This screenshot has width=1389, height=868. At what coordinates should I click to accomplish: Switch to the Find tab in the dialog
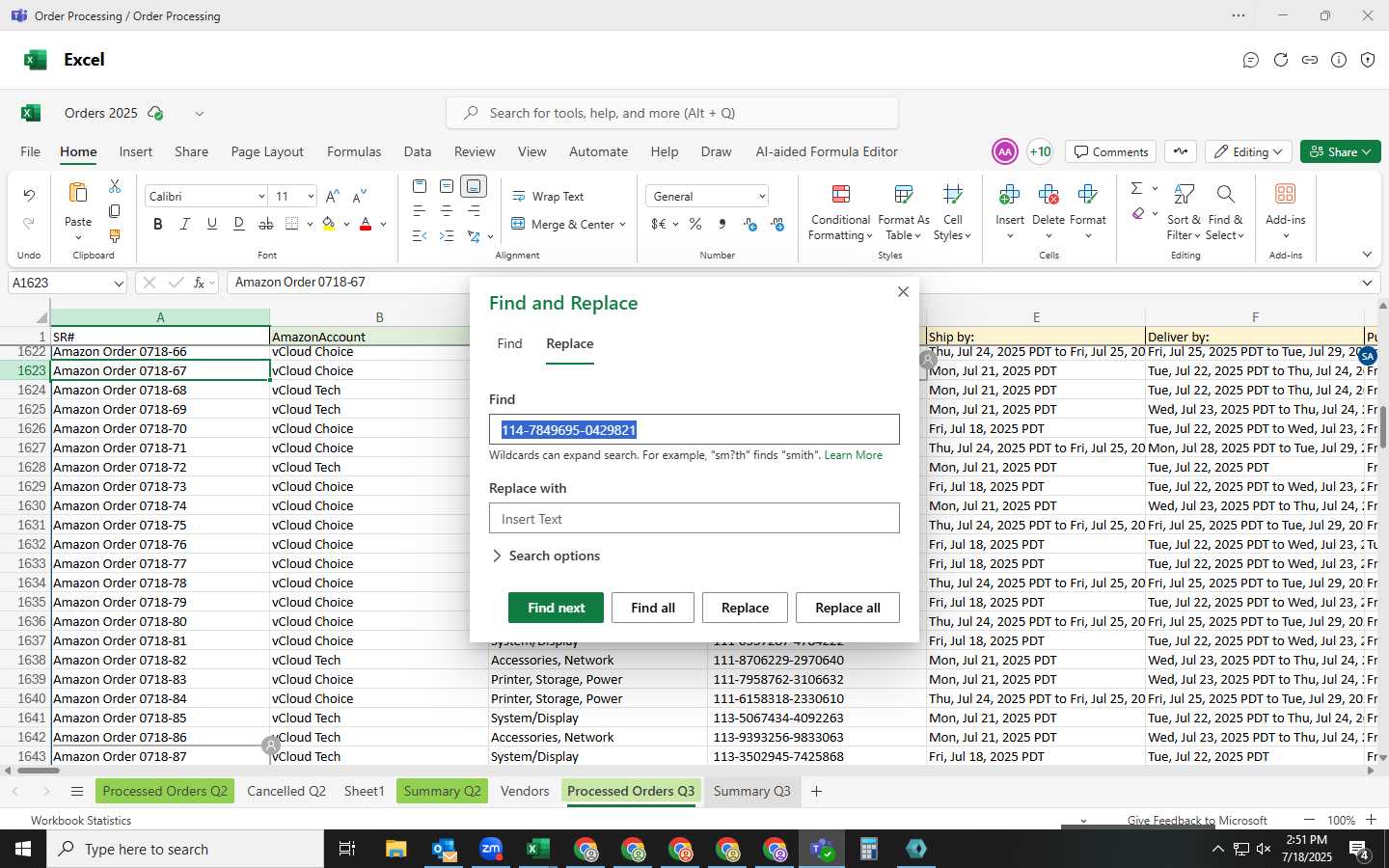(509, 344)
